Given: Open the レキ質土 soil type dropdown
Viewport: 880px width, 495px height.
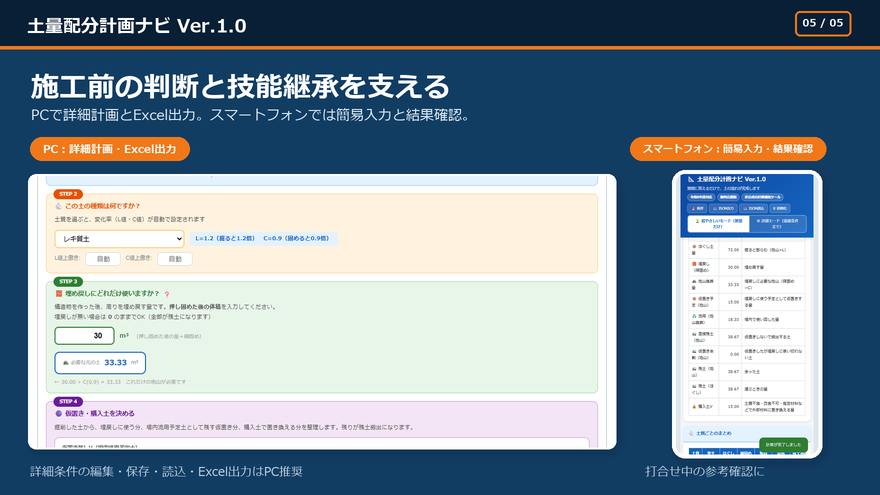Looking at the screenshot, I should click(x=119, y=239).
